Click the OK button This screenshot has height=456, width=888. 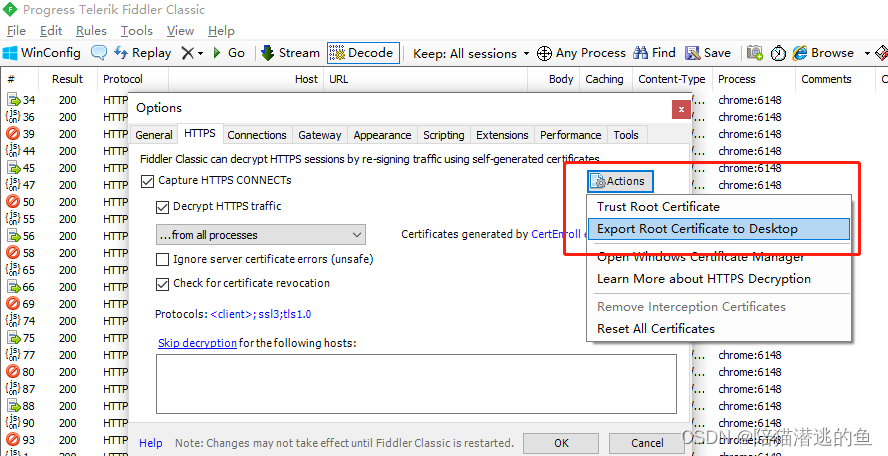(x=561, y=443)
